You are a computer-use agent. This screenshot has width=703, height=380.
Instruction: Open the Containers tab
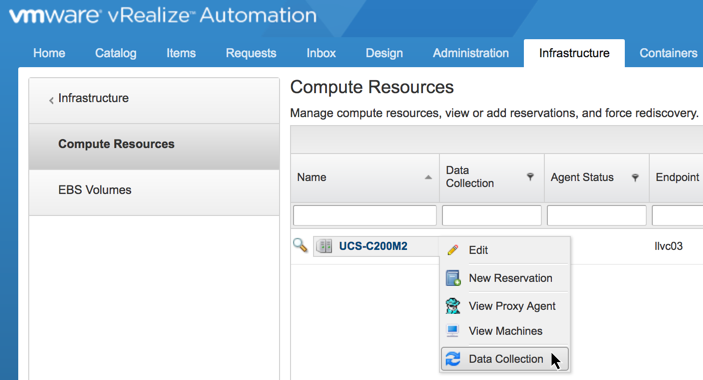click(668, 53)
